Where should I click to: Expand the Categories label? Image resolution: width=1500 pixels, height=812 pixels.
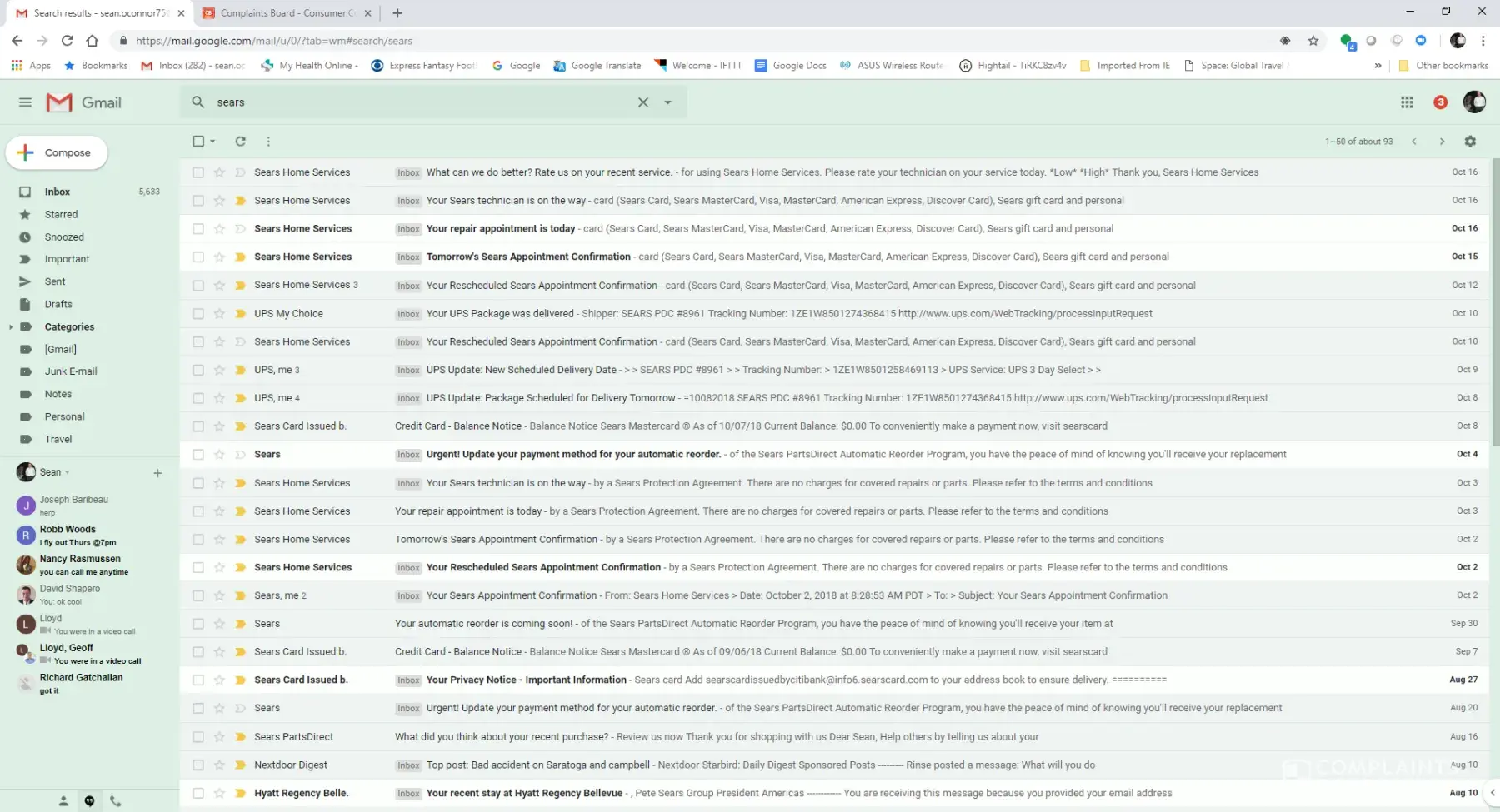click(x=10, y=326)
